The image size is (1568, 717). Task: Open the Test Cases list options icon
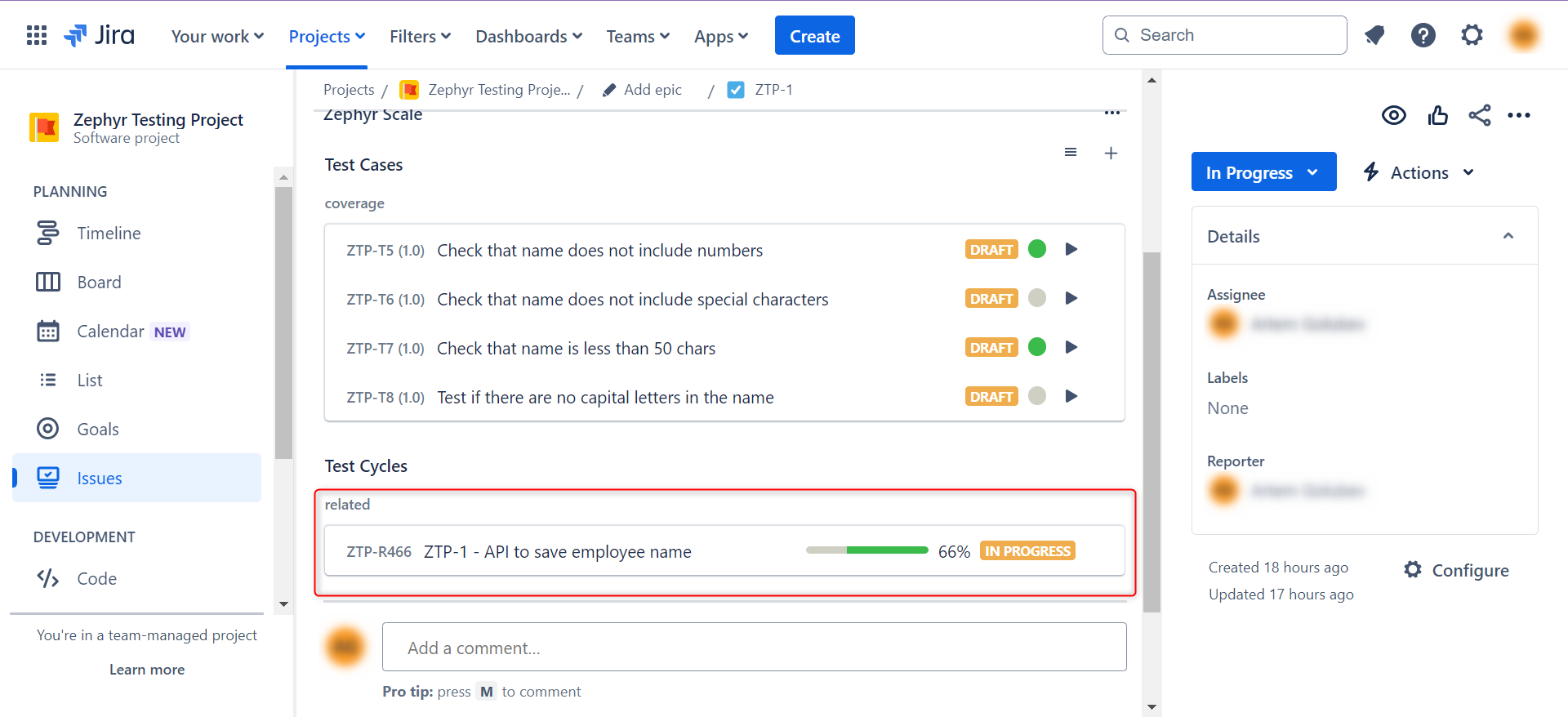(1071, 153)
